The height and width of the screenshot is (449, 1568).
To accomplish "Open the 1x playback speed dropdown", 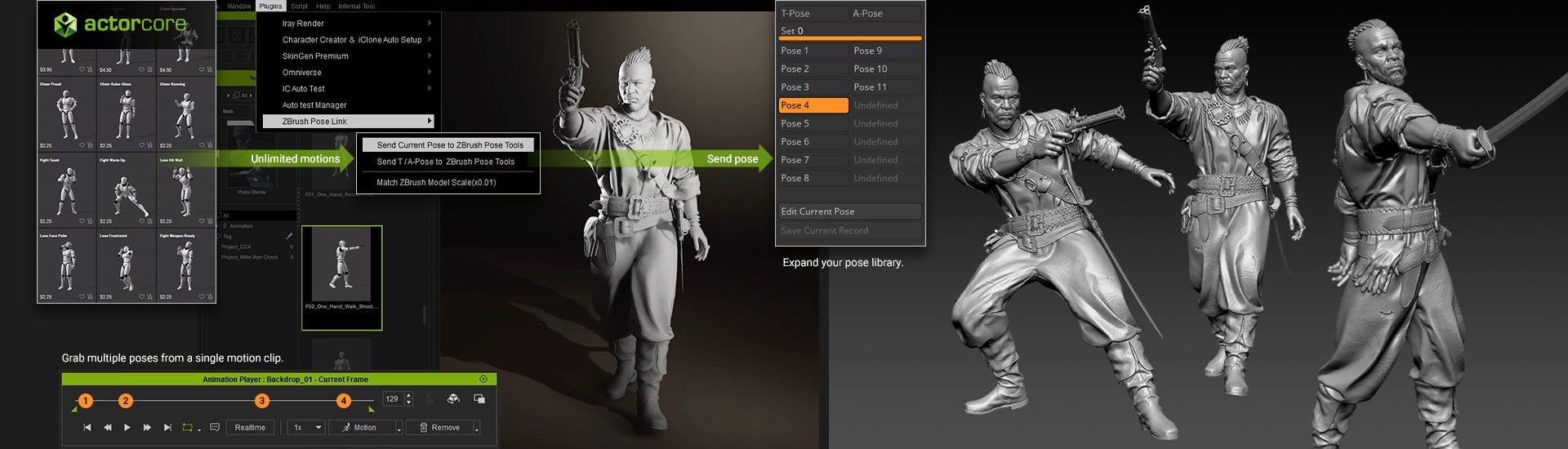I will point(318,428).
